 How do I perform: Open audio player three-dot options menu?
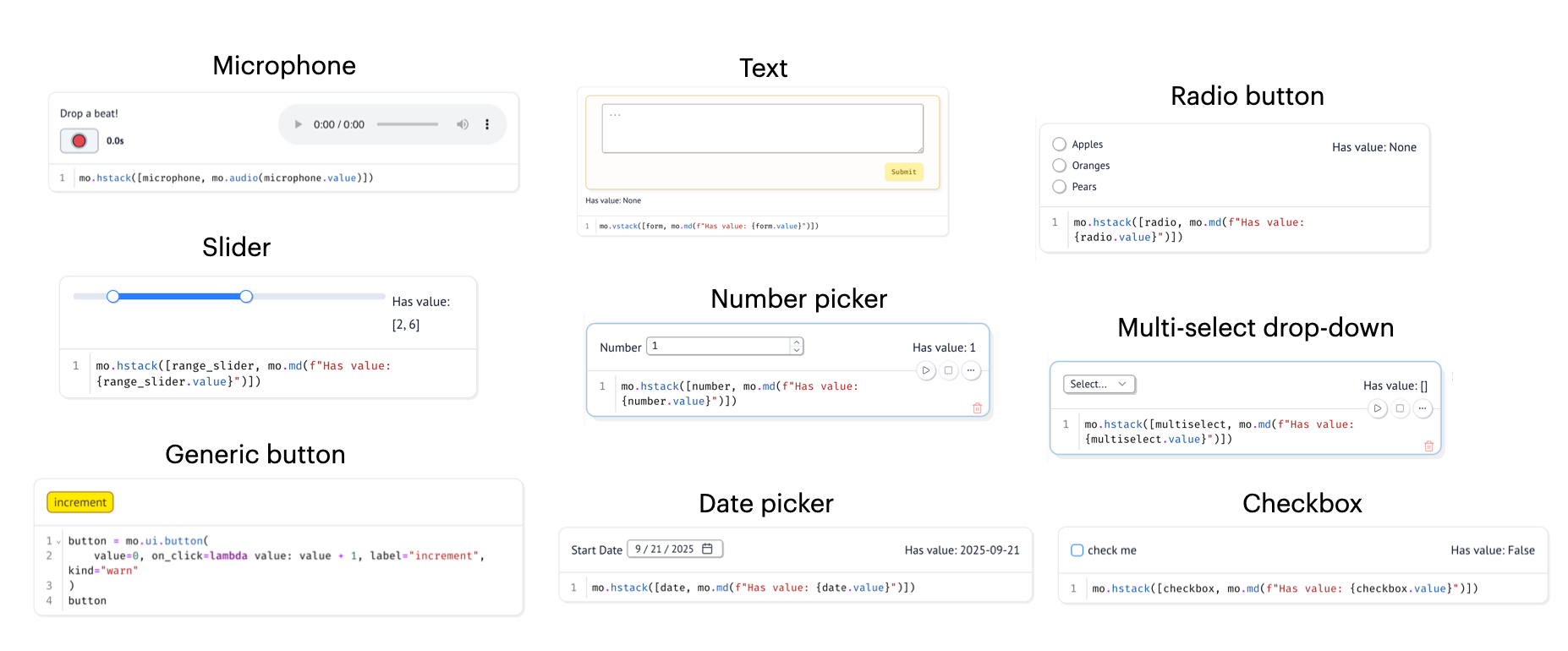pos(487,124)
